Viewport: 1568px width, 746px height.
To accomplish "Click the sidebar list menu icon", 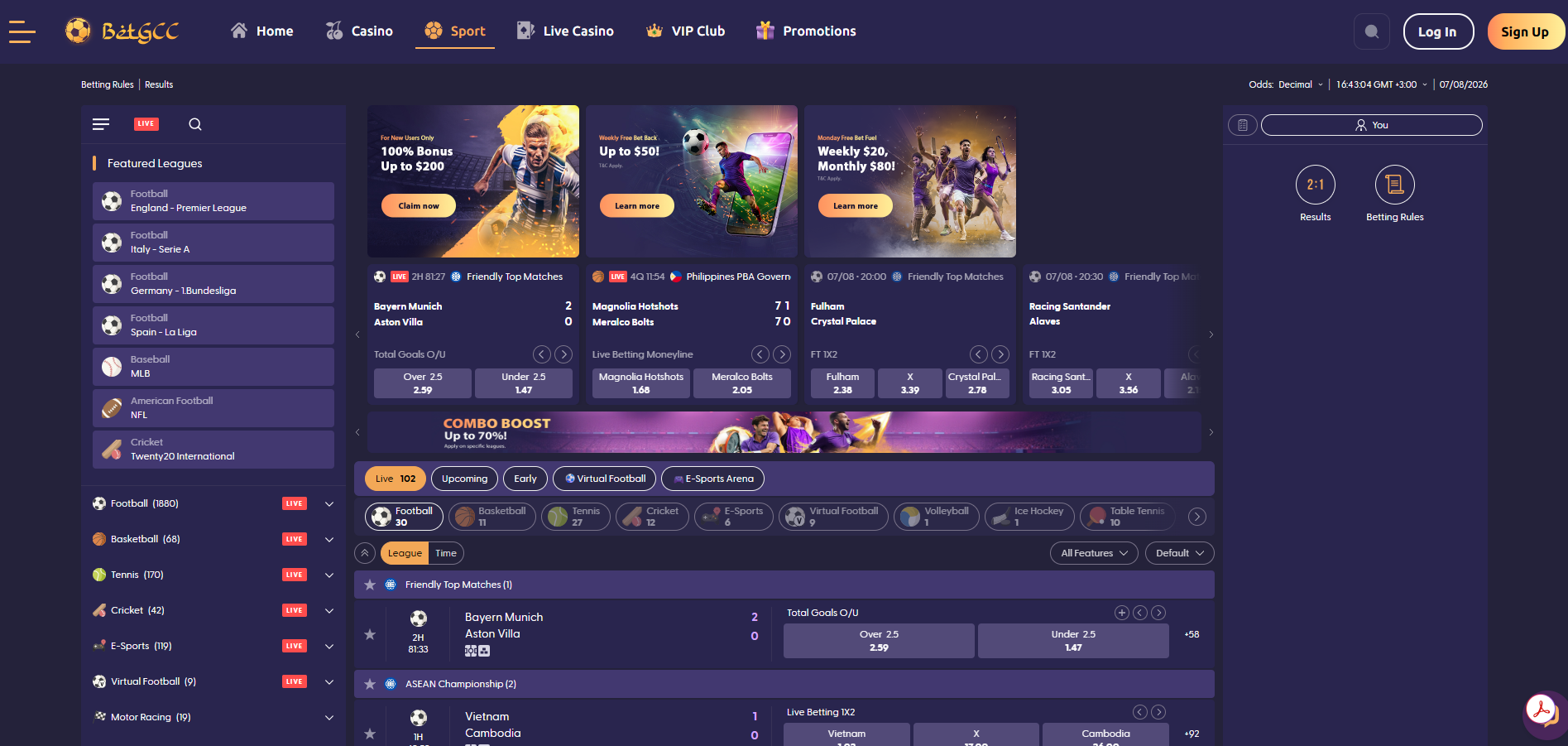I will (x=101, y=124).
